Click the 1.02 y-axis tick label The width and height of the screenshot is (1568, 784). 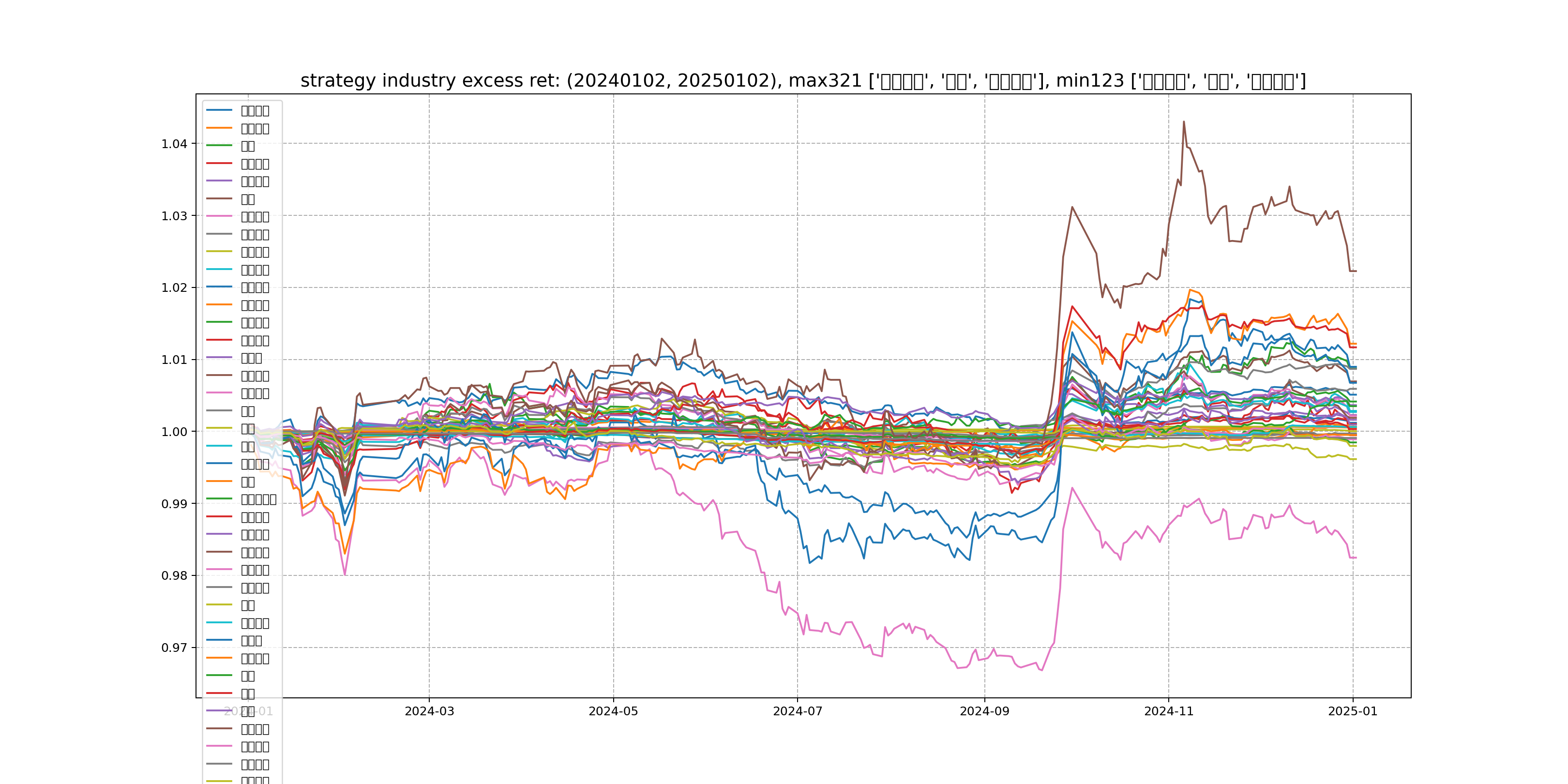tap(174, 288)
